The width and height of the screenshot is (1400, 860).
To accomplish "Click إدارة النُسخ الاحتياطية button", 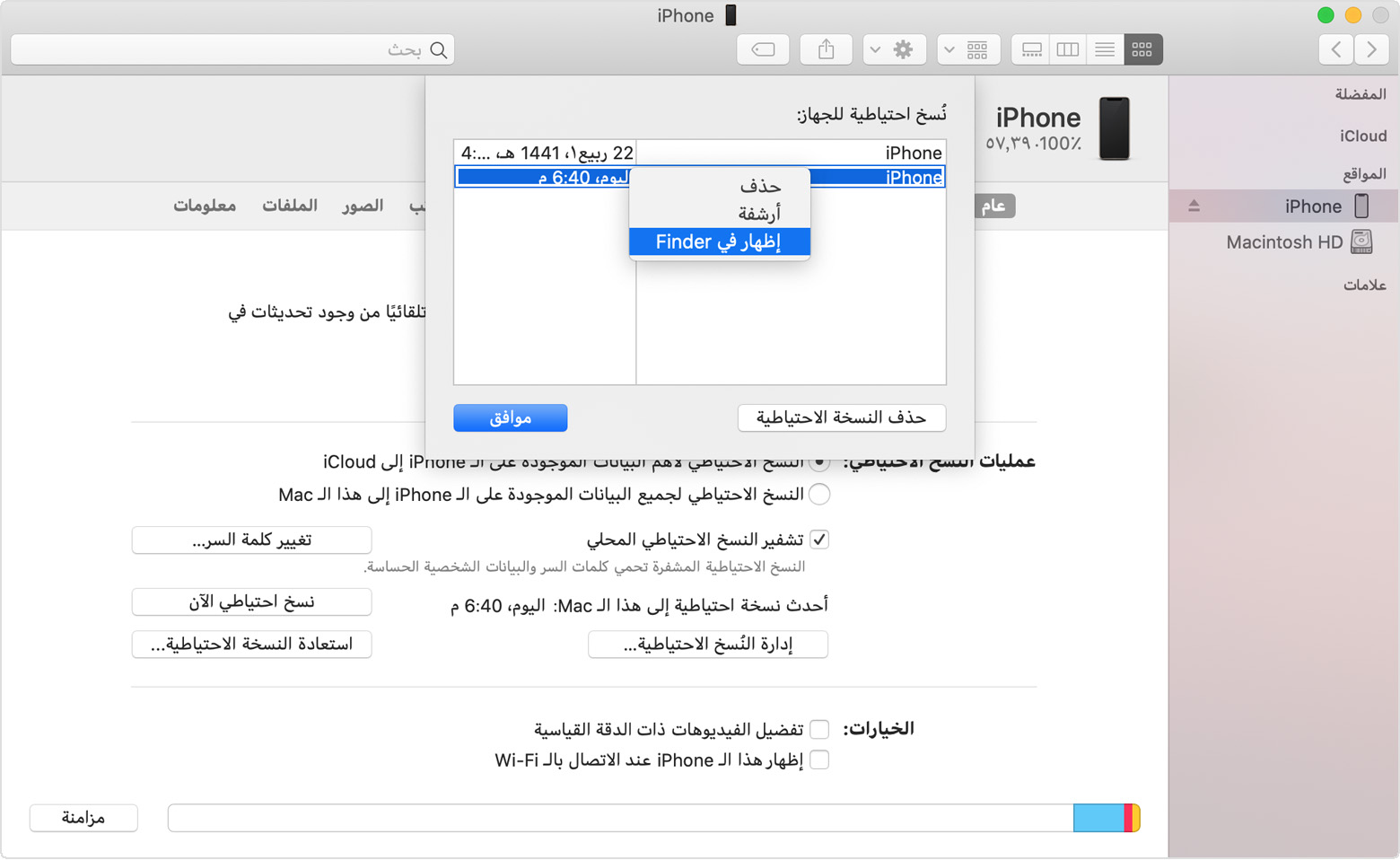I will click(708, 644).
